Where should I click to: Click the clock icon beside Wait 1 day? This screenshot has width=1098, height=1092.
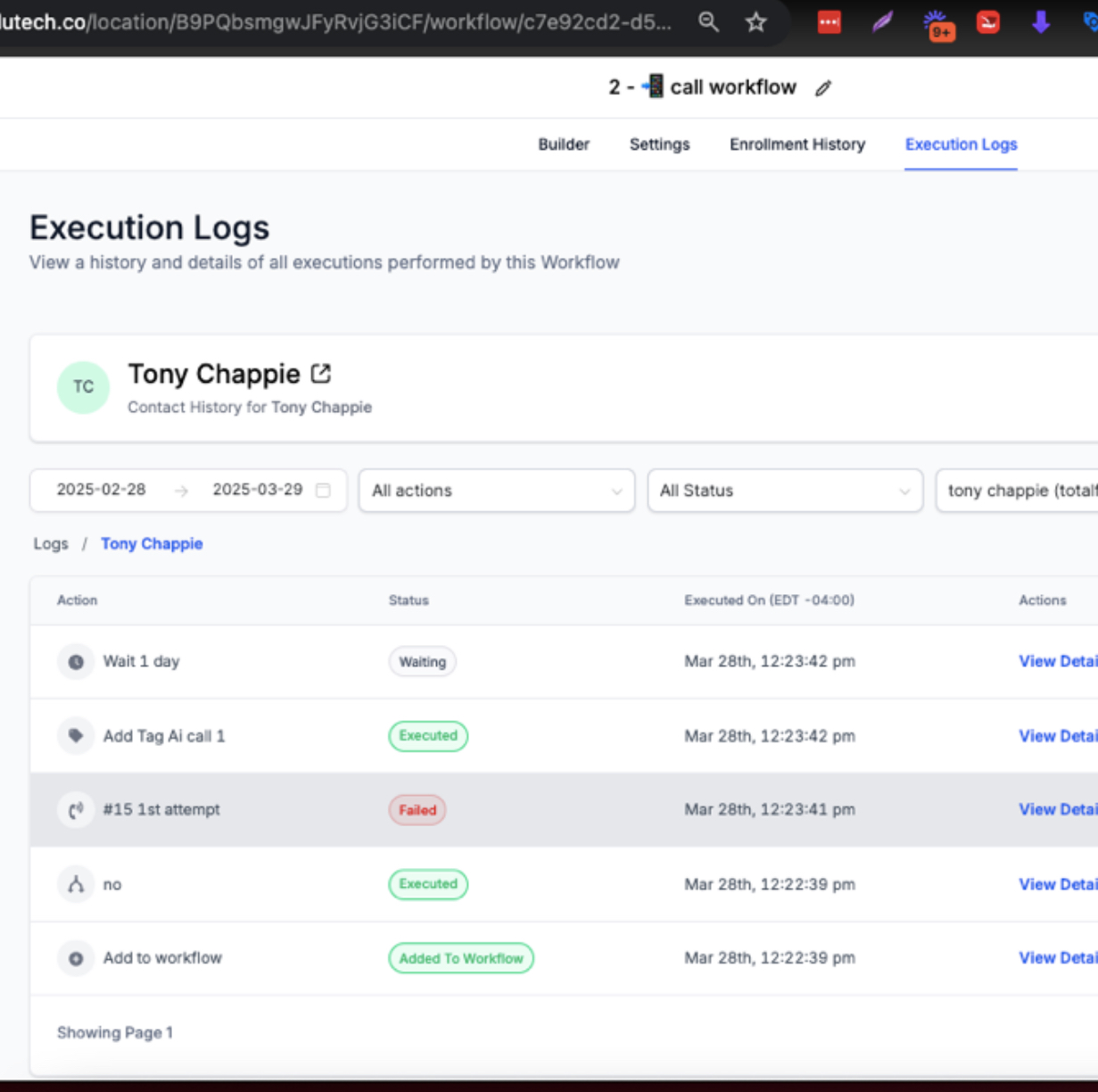(76, 662)
